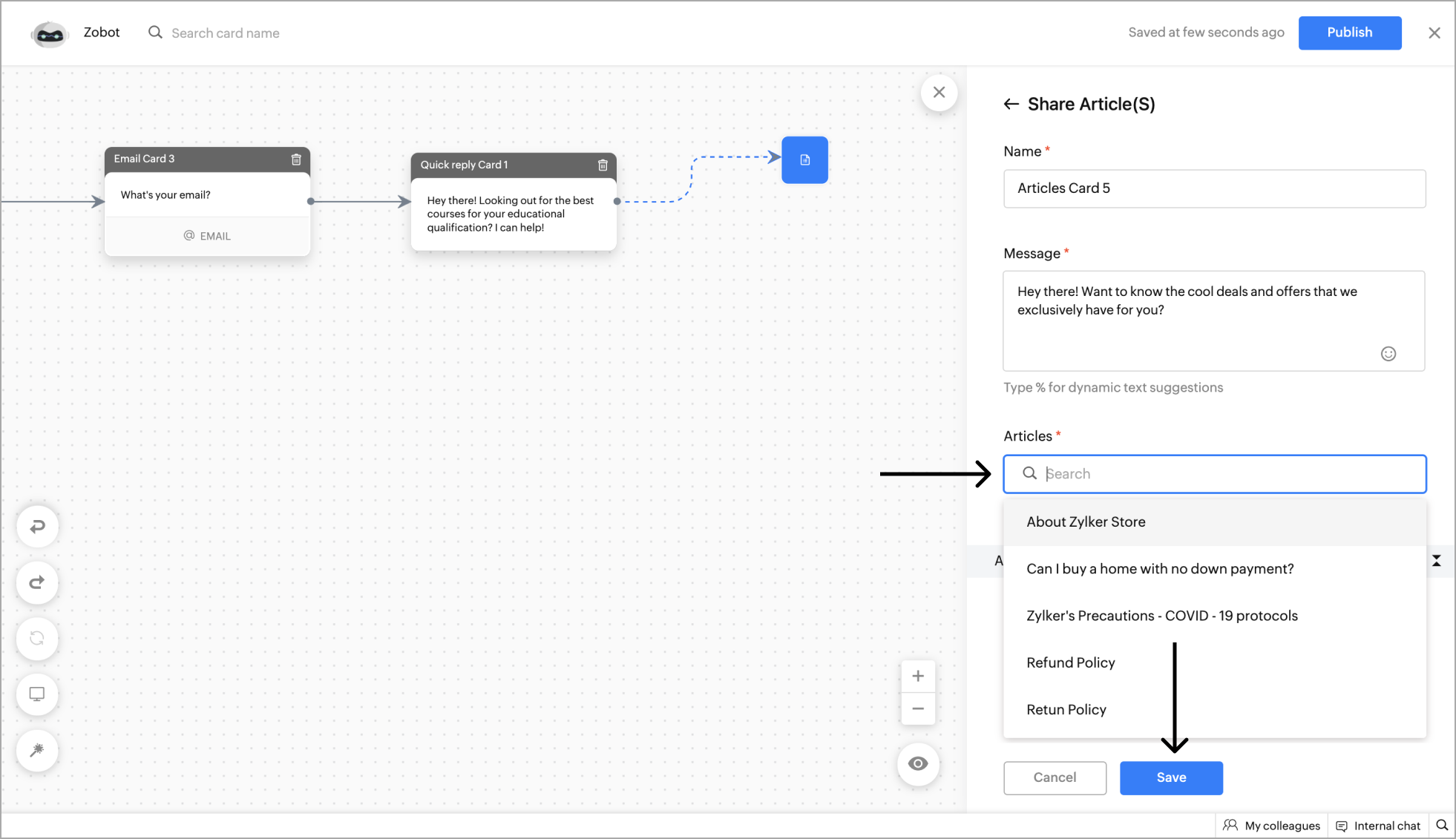Open My colleagues tab
The height and width of the screenshot is (839, 1456).
(1272, 826)
